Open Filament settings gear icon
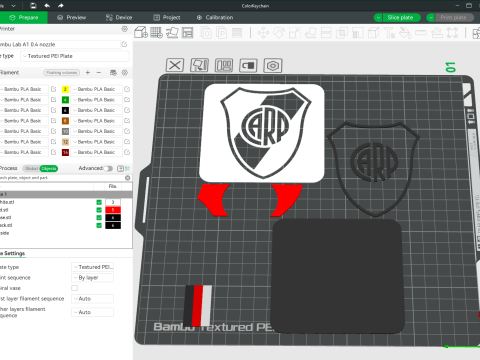 point(125,72)
